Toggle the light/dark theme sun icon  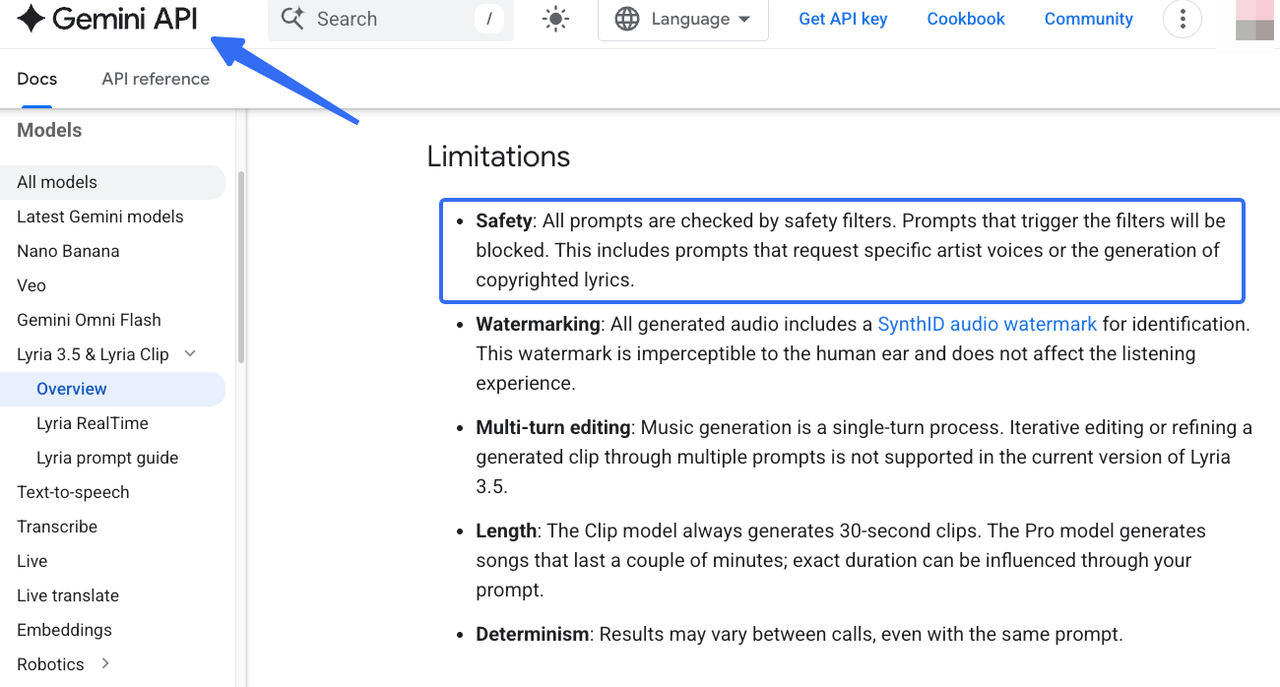556,19
